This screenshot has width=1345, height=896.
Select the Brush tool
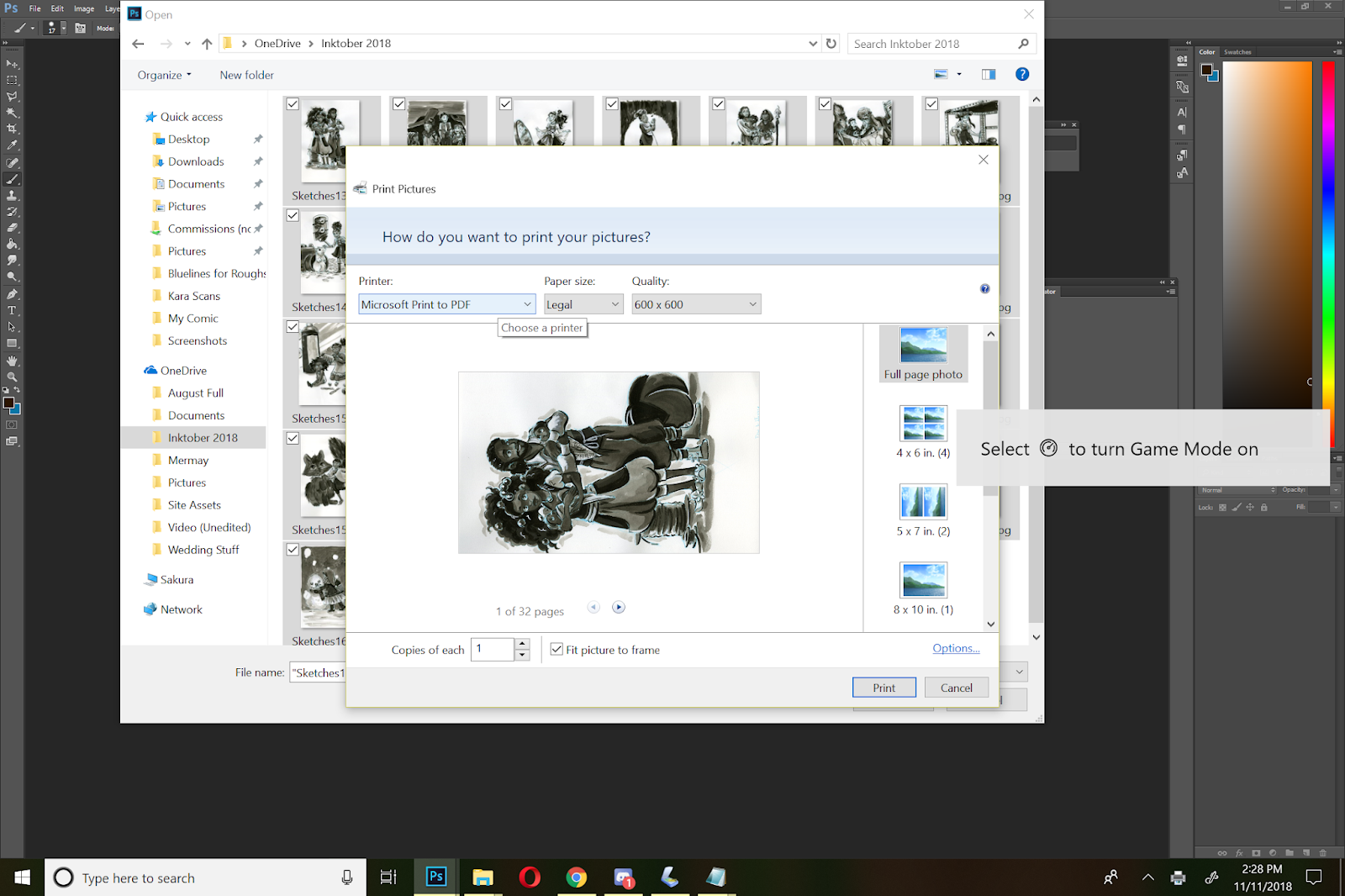click(x=12, y=179)
